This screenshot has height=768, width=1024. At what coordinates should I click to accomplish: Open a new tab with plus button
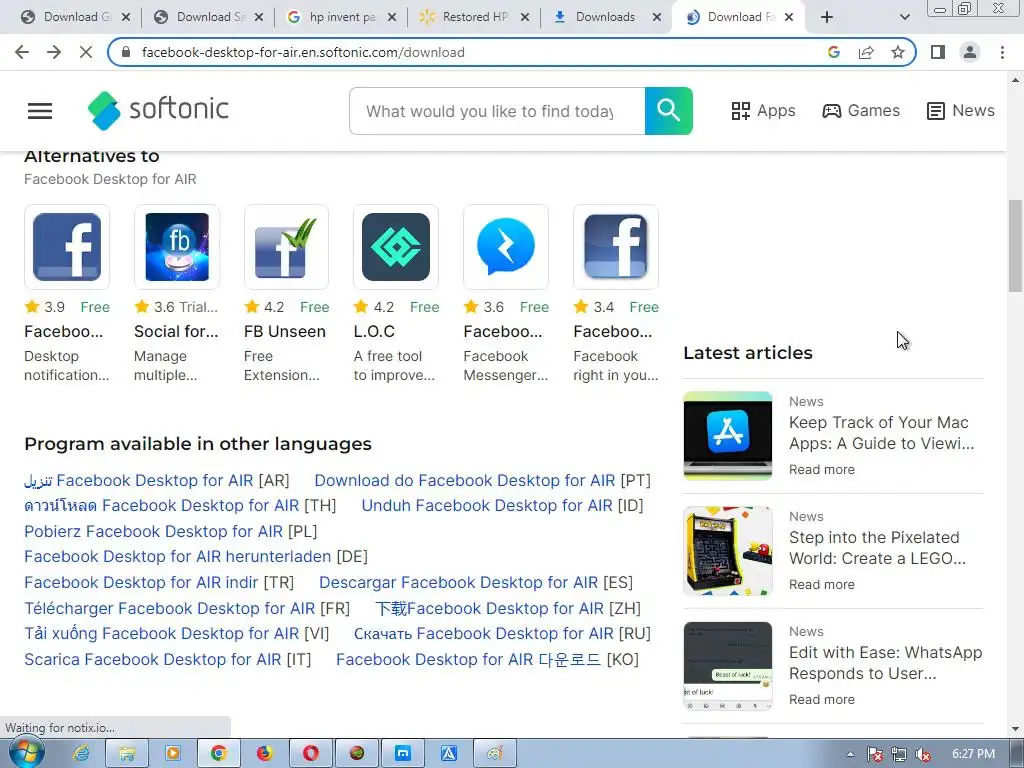[827, 17]
